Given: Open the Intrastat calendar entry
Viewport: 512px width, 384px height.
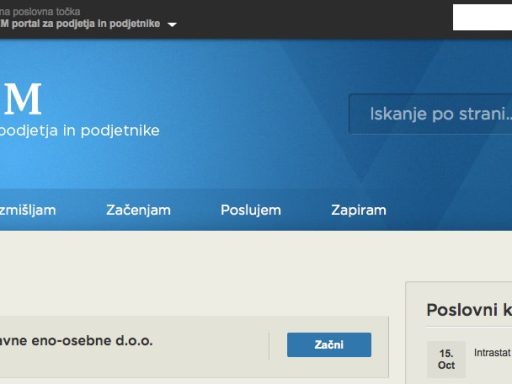Looking at the screenshot, I should pos(493,352).
